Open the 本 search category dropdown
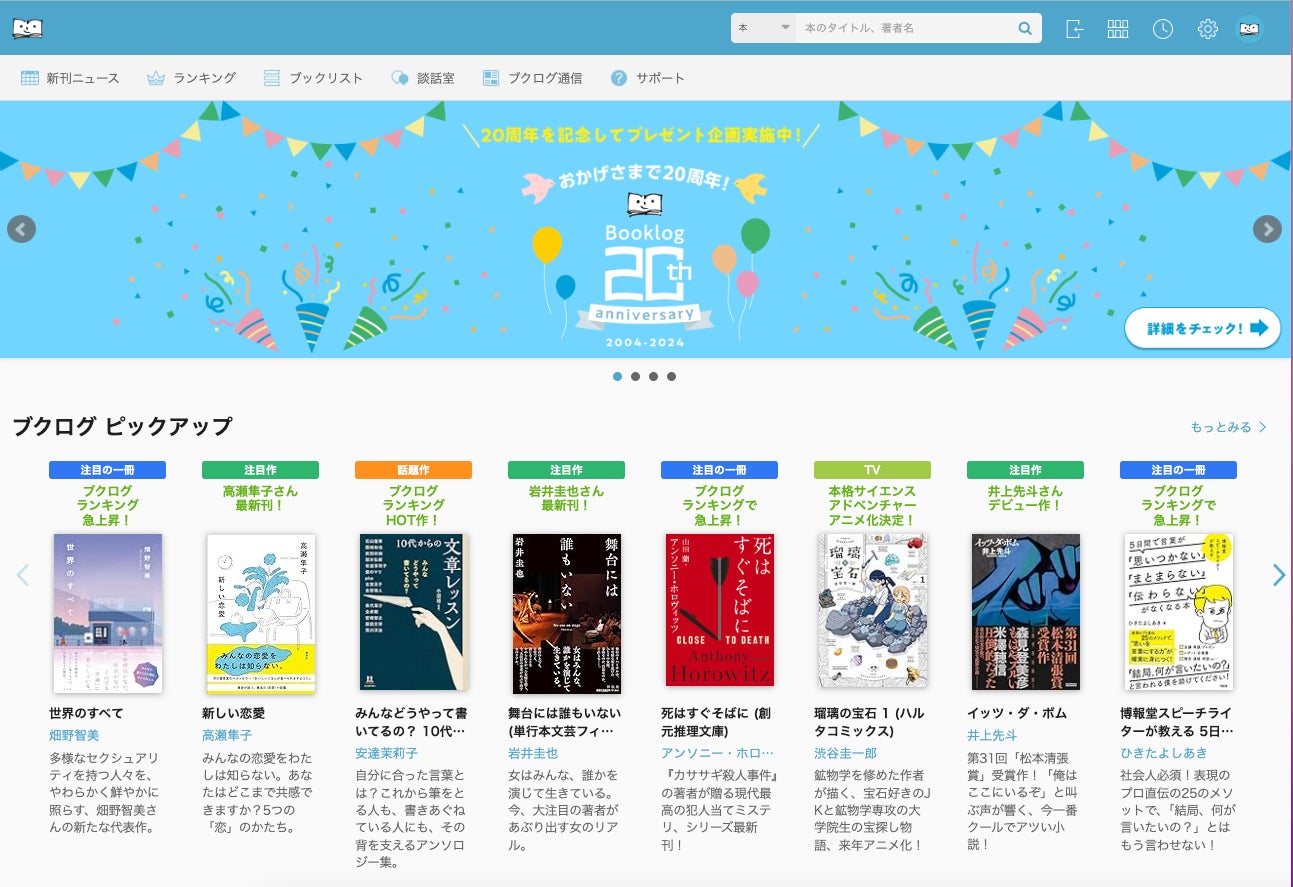Image resolution: width=1293 pixels, height=887 pixels. tap(763, 28)
